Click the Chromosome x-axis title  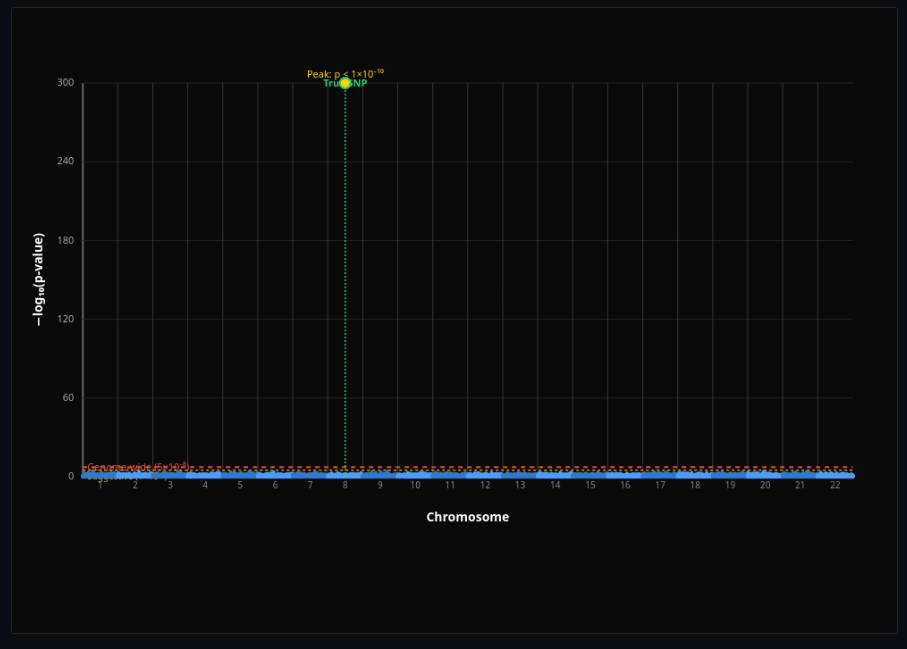click(467, 517)
